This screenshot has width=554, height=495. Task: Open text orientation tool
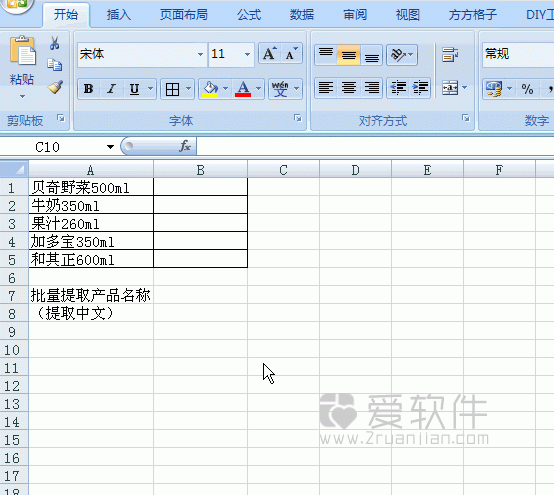click(398, 54)
